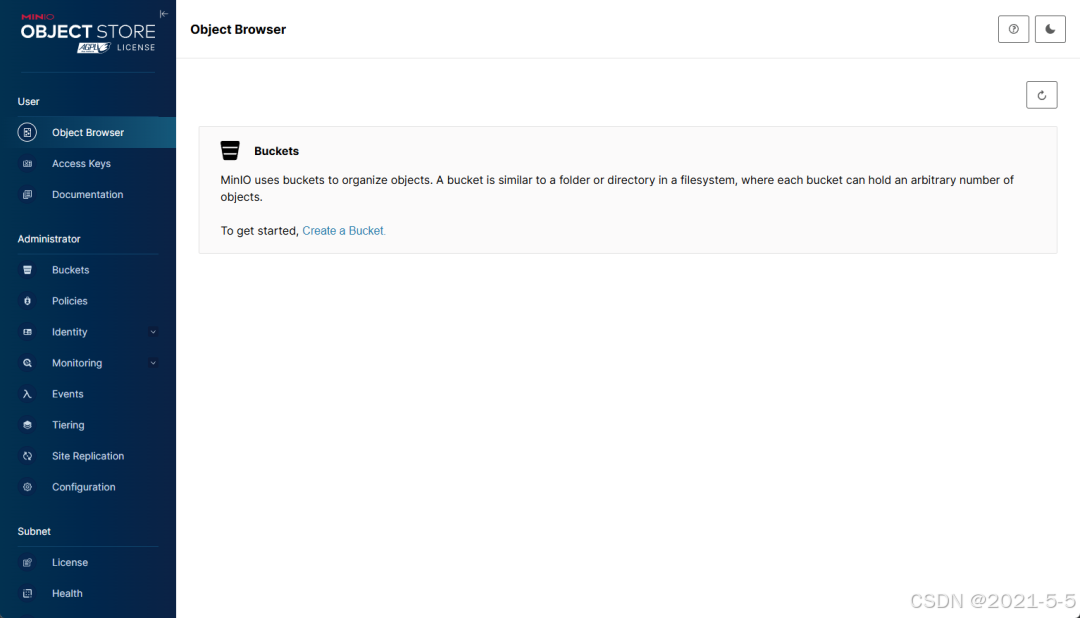Collapse the navigation sidebar
This screenshot has height=618, width=1080.
click(163, 13)
